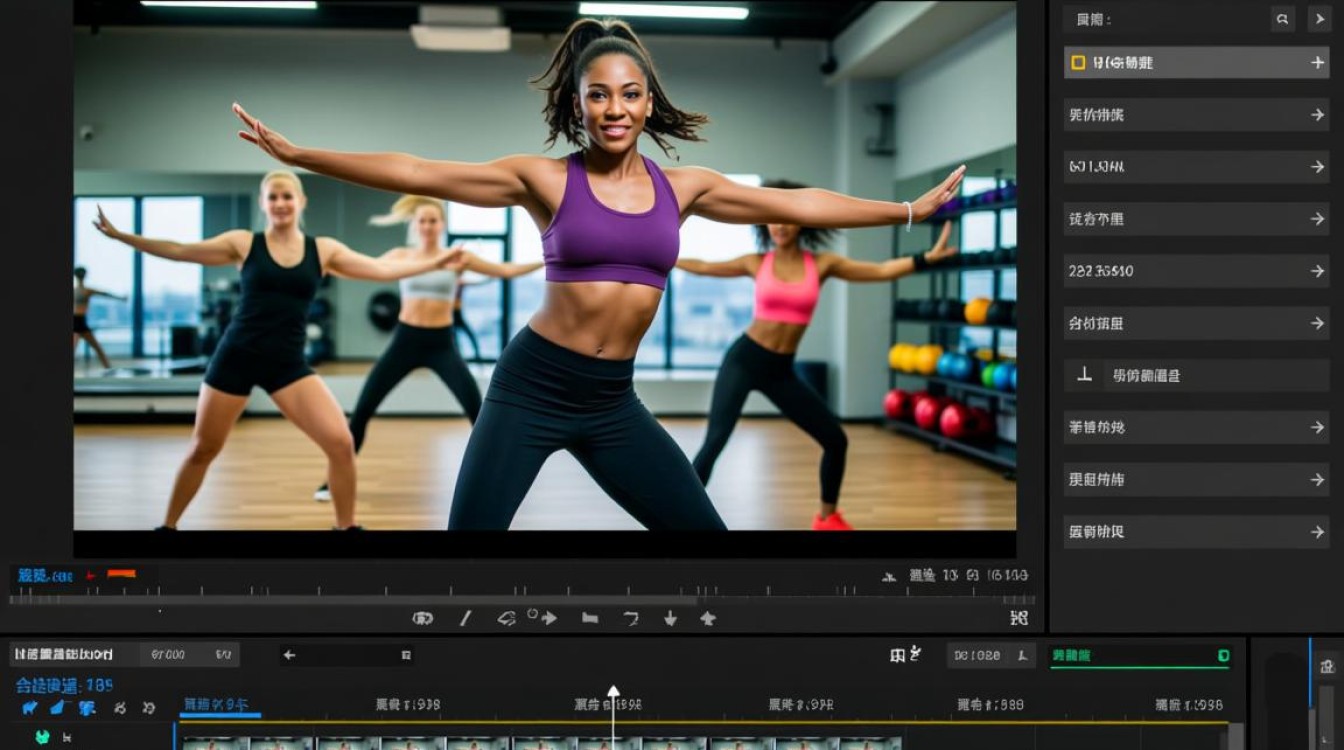Expand the panel row starting with "222"
This screenshot has height=750, width=1344.
[1317, 271]
